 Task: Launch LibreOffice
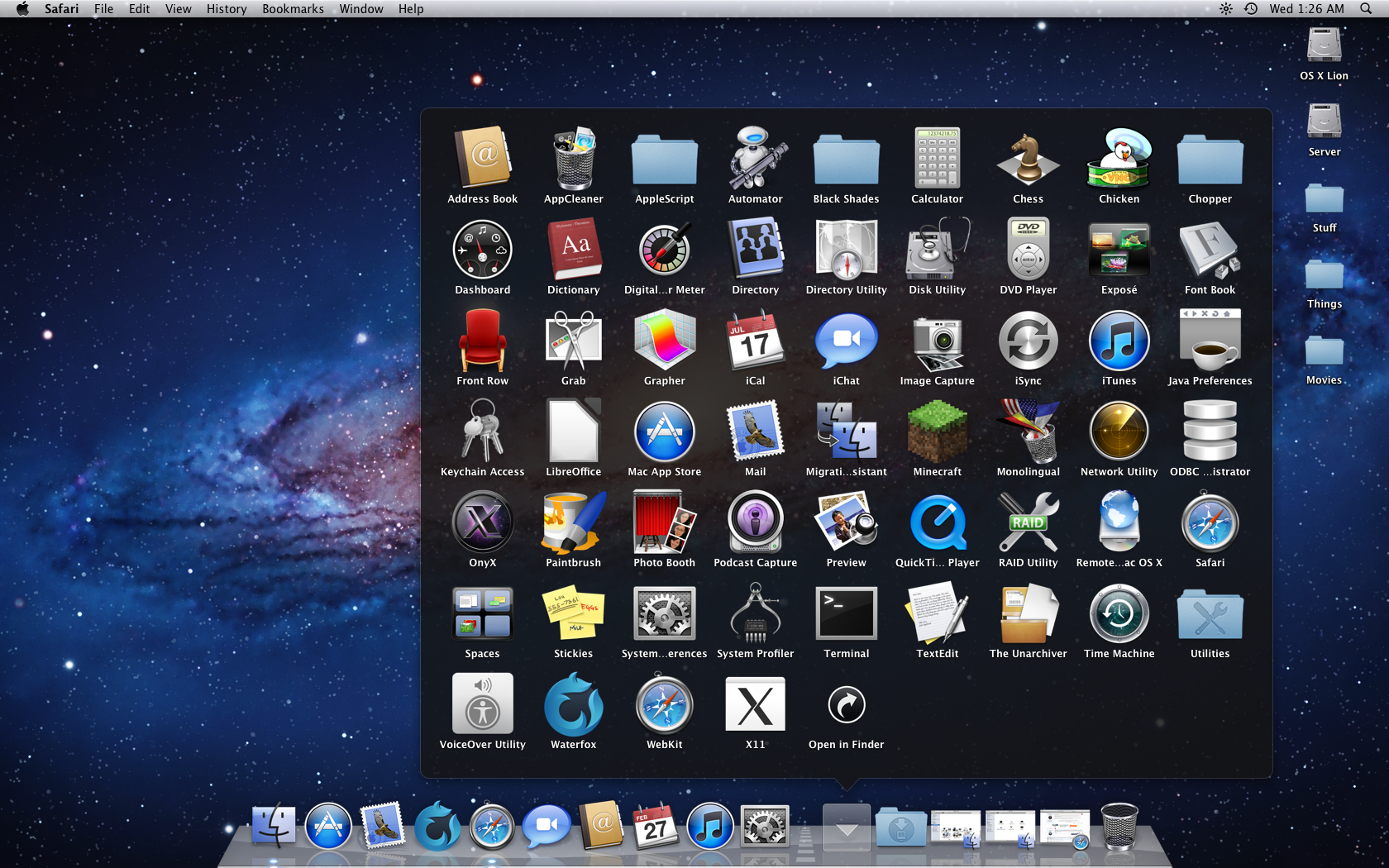click(x=573, y=431)
